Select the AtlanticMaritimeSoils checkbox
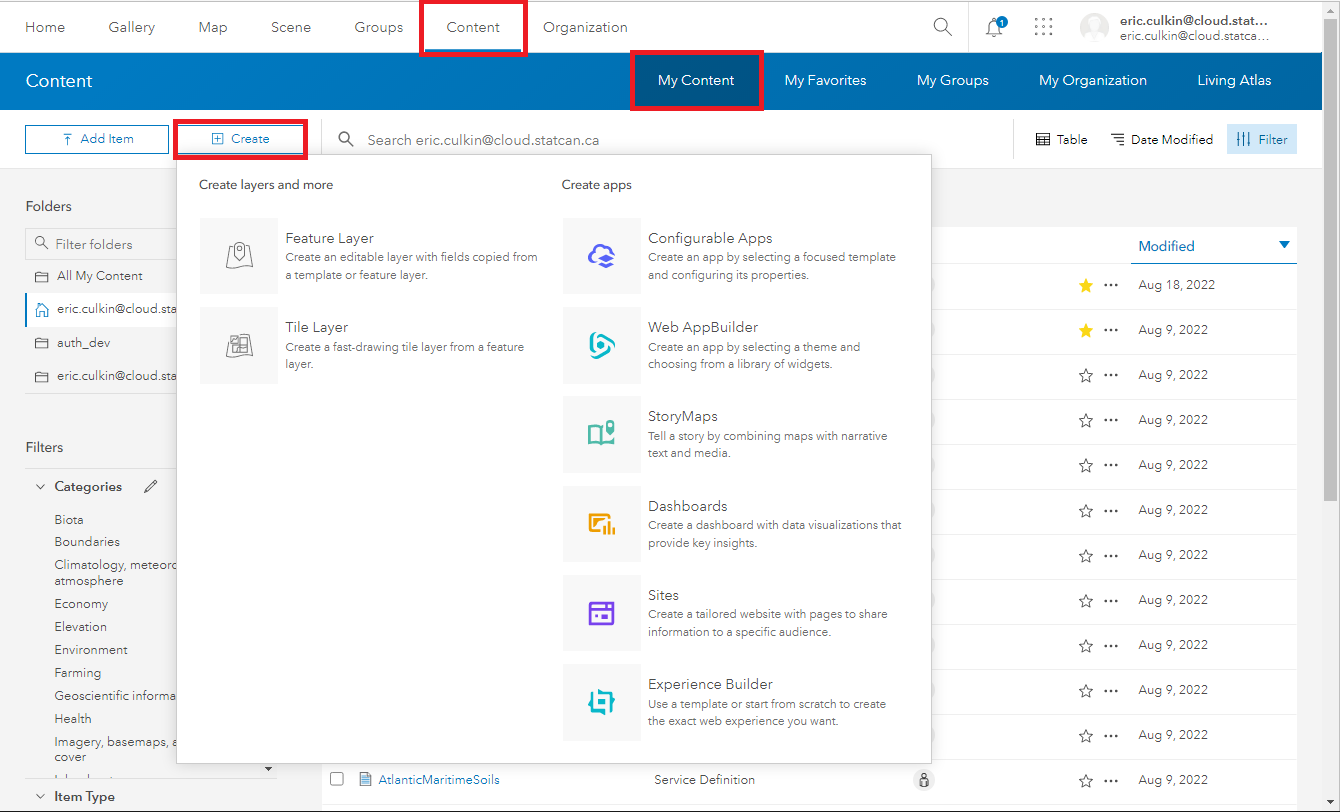The height and width of the screenshot is (812, 1340). tap(337, 779)
